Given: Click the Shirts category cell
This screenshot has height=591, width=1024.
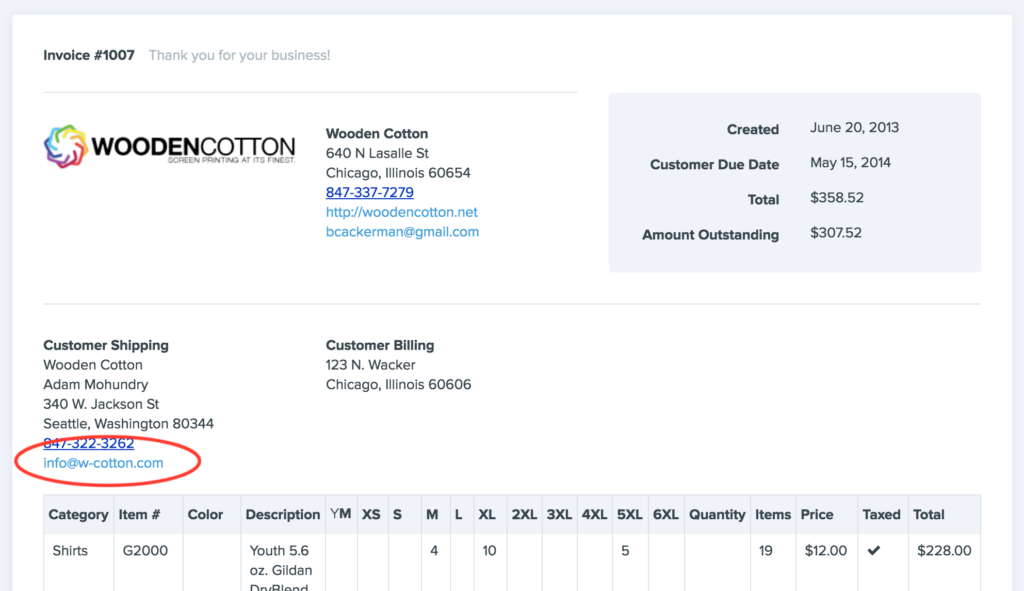Looking at the screenshot, I should [x=70, y=551].
